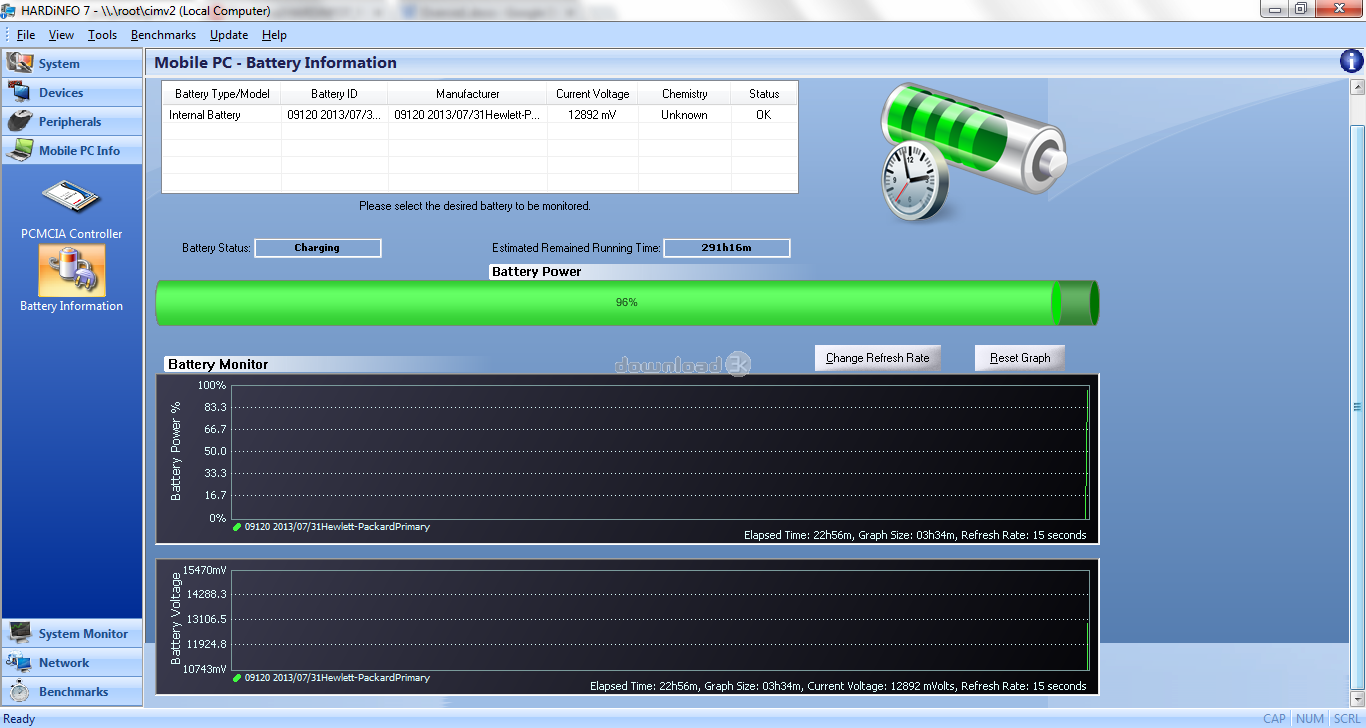This screenshot has height=728, width=1366.
Task: Click the Change Refresh Rate button
Action: [878, 358]
